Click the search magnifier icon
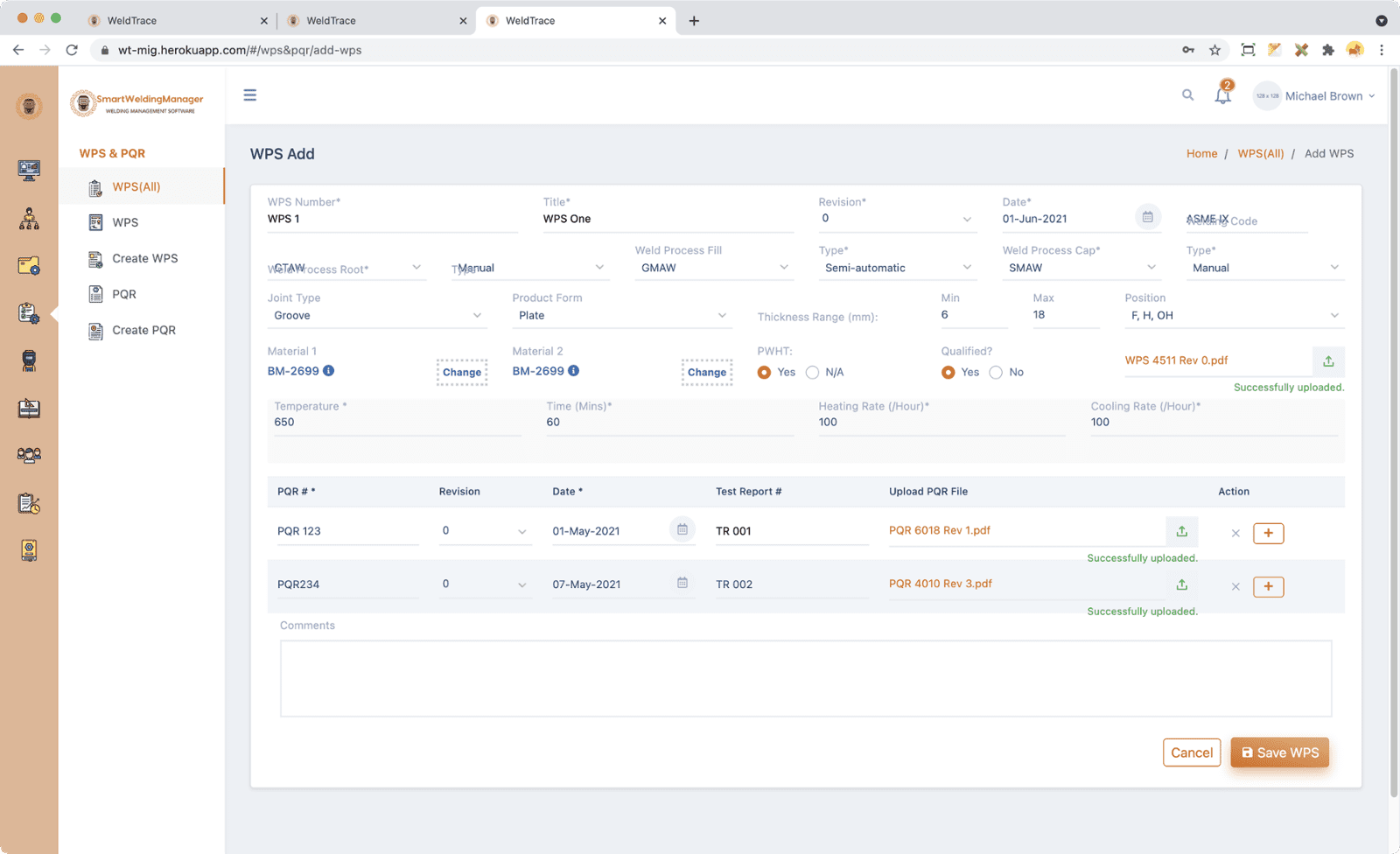Image resolution: width=1400 pixels, height=854 pixels. (1187, 95)
